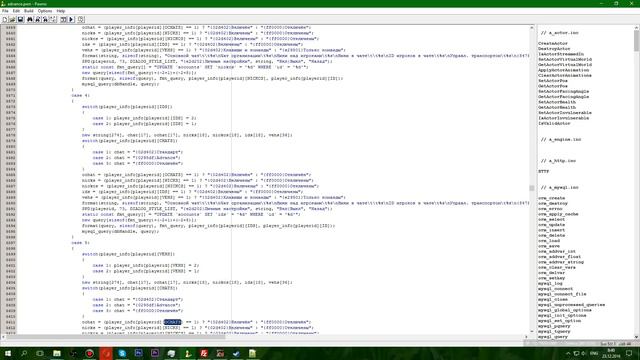This screenshot has height=360, width=640.
Task: Click the highlighted selected word in the editor
Action: point(172,322)
